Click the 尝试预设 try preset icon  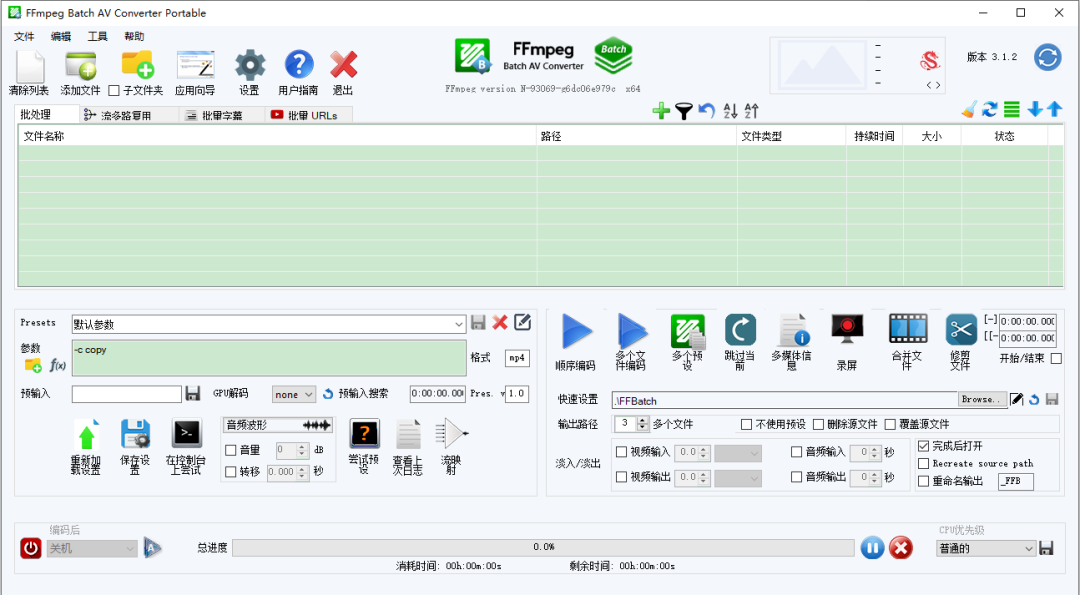(x=364, y=435)
